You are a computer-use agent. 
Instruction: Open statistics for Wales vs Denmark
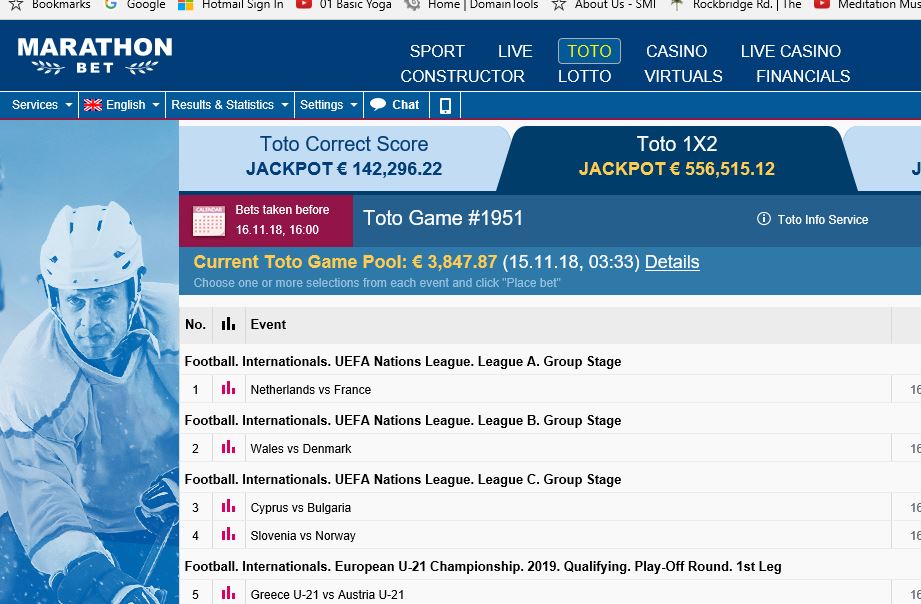228,448
